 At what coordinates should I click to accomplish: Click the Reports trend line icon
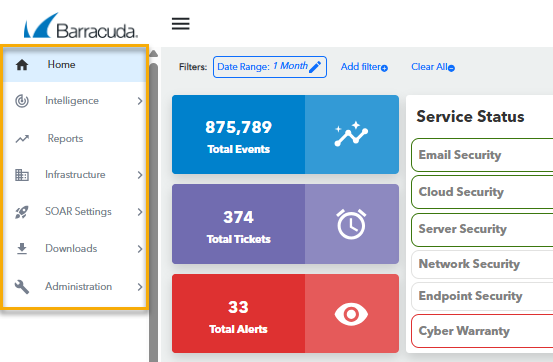tap(22, 139)
